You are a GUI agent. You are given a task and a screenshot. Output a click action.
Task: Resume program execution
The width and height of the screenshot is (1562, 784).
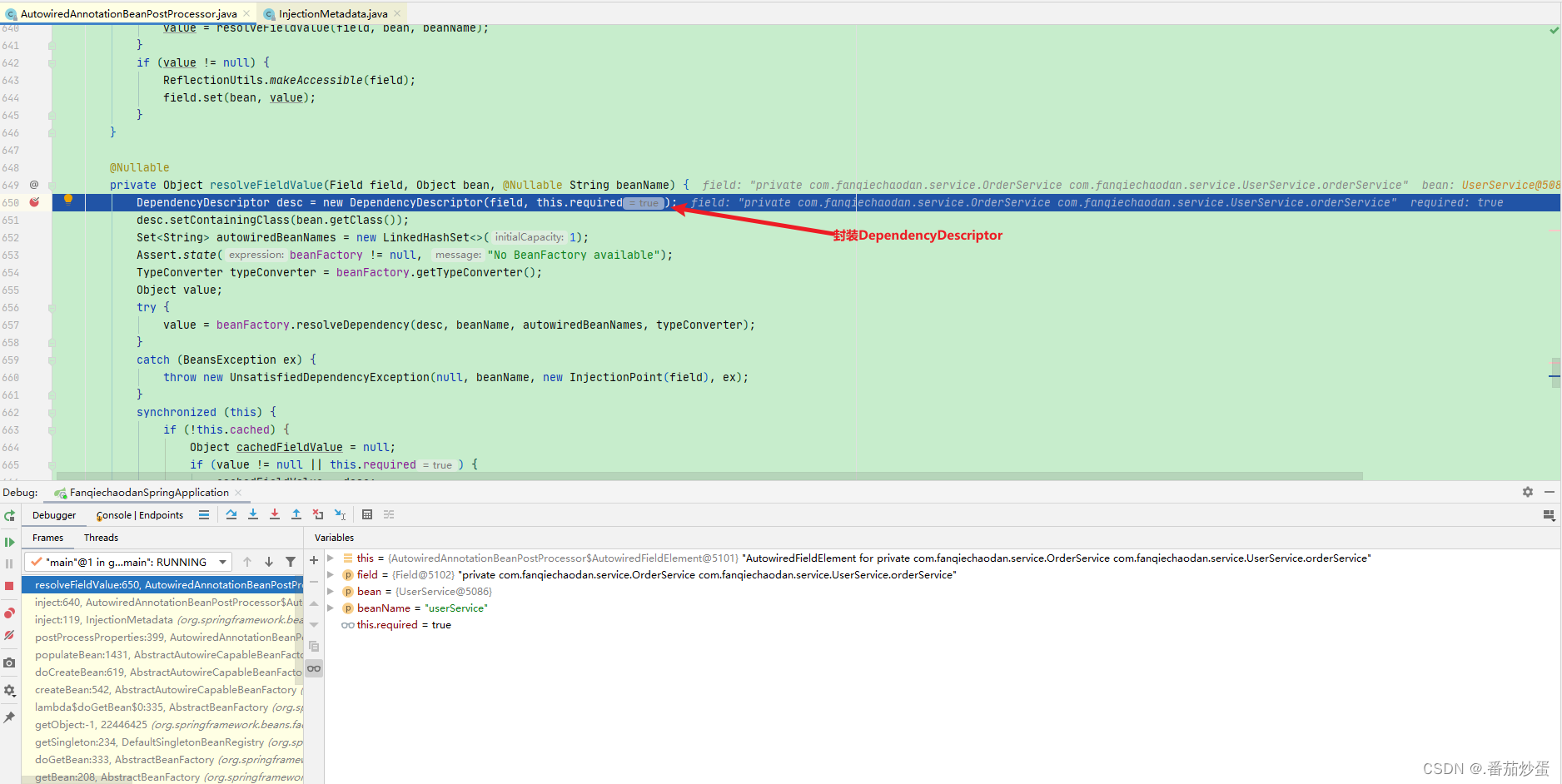pyautogui.click(x=10, y=542)
